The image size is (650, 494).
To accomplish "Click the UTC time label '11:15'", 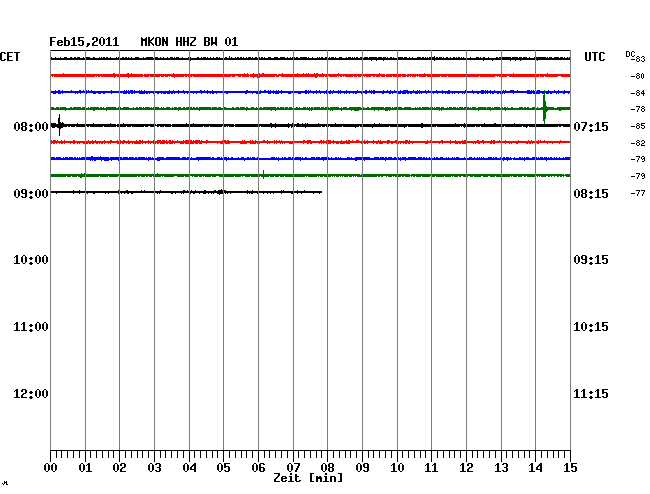I will coord(591,394).
